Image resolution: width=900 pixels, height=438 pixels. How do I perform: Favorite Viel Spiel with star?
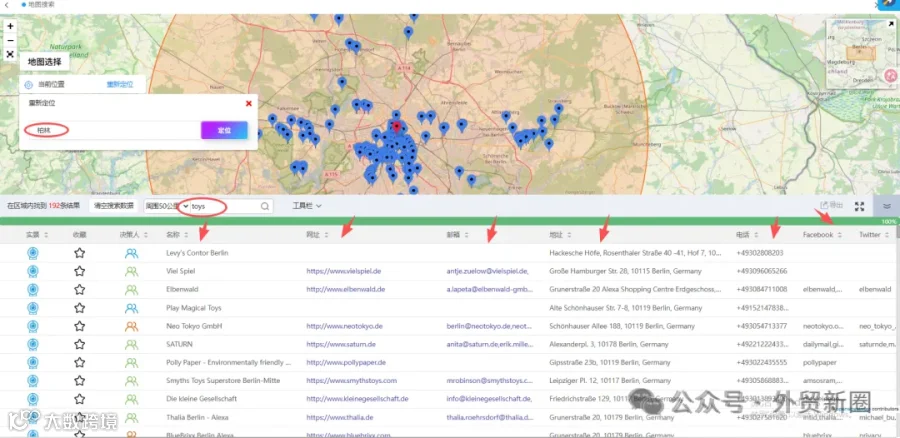79,271
